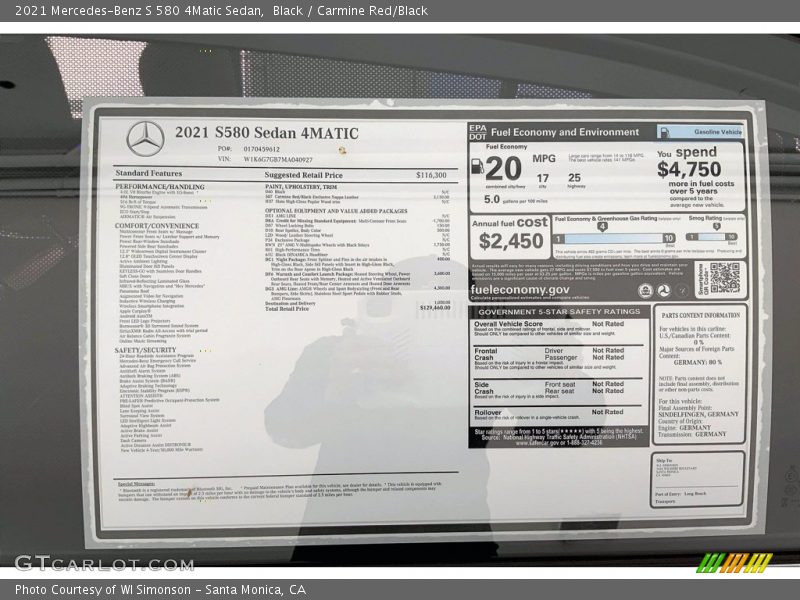
Task: Click the 17 city MPG value
Action: [x=543, y=178]
